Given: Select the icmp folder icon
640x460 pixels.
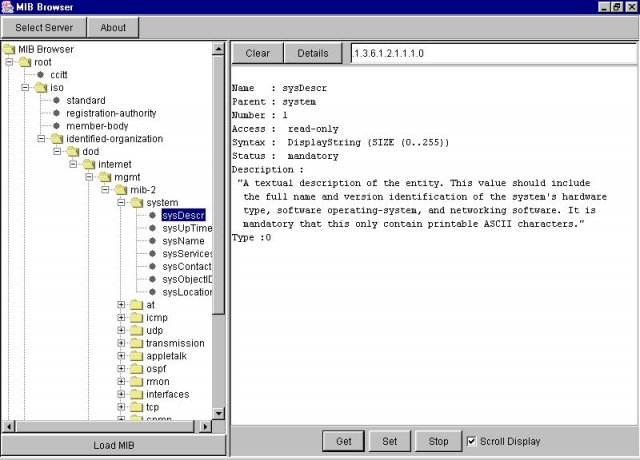Looking at the screenshot, I should click(x=137, y=318).
